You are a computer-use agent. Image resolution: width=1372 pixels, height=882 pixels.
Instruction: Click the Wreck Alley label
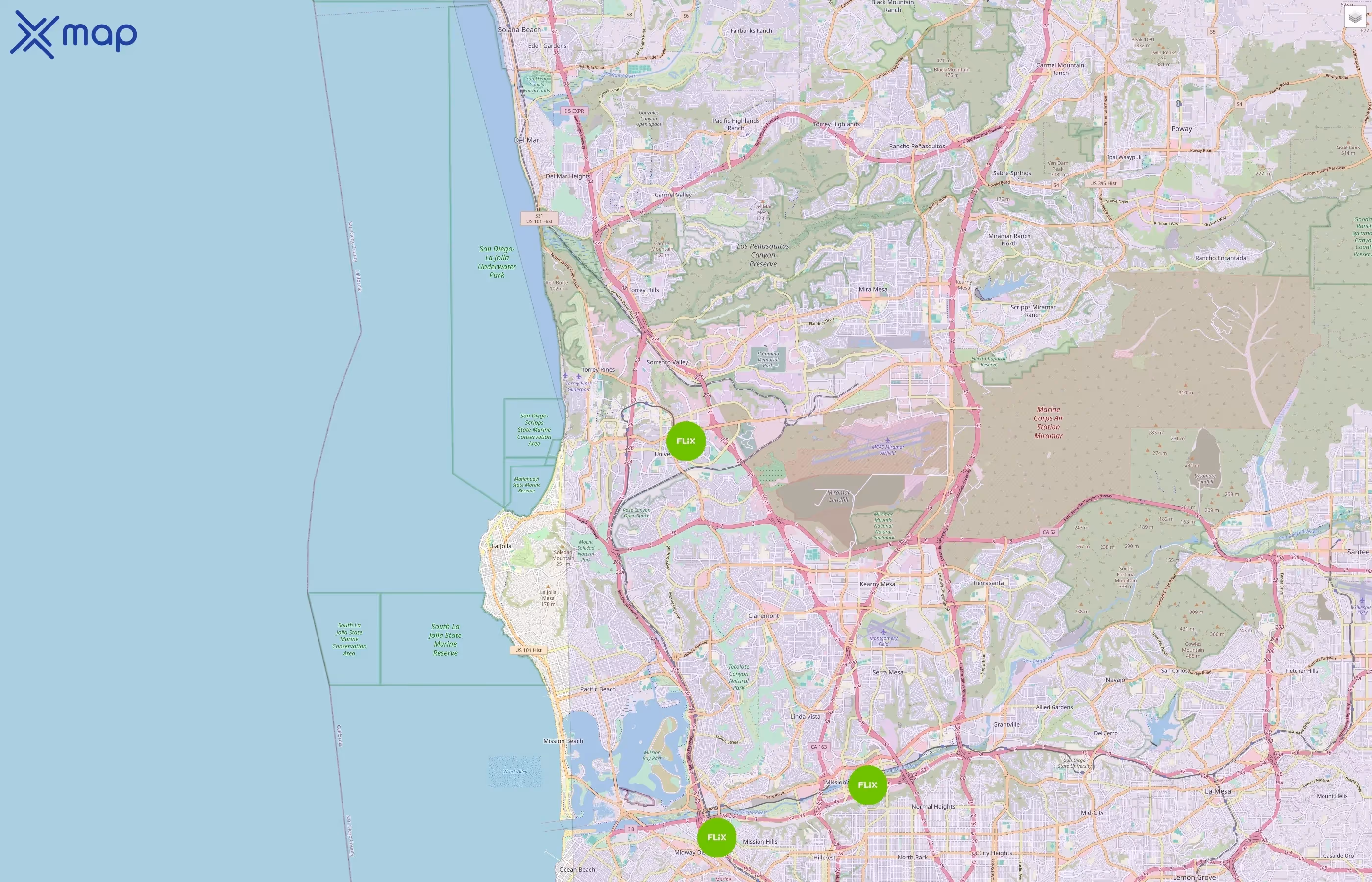pyautogui.click(x=515, y=771)
